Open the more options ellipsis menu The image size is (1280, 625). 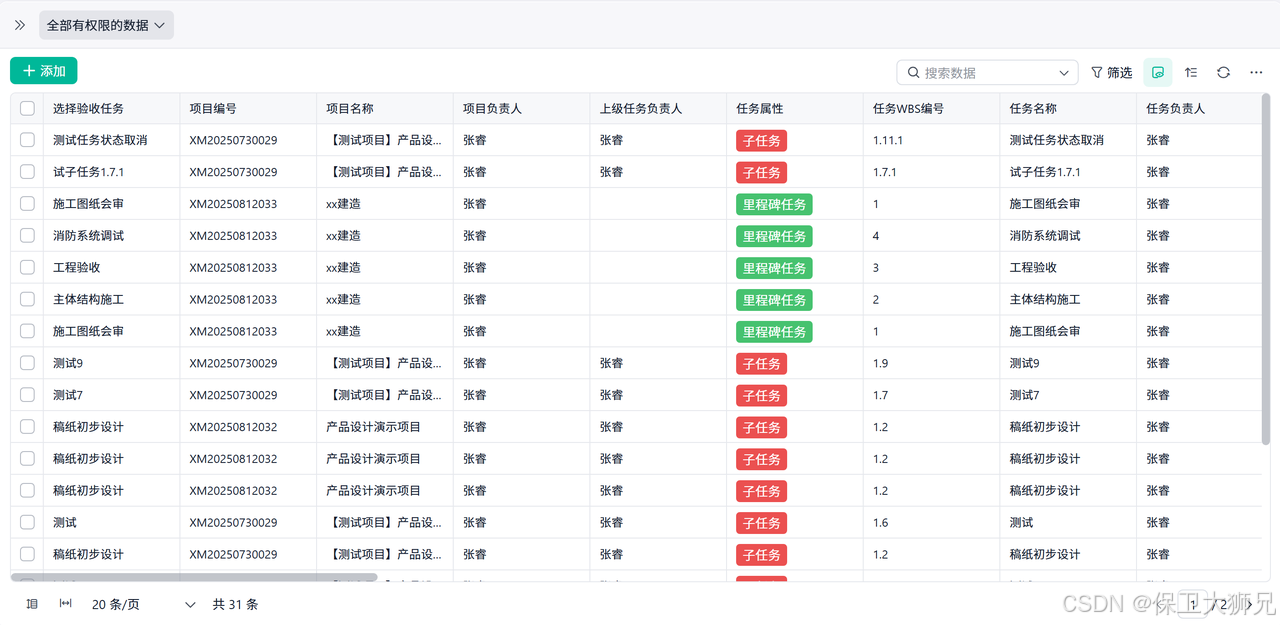click(1256, 72)
